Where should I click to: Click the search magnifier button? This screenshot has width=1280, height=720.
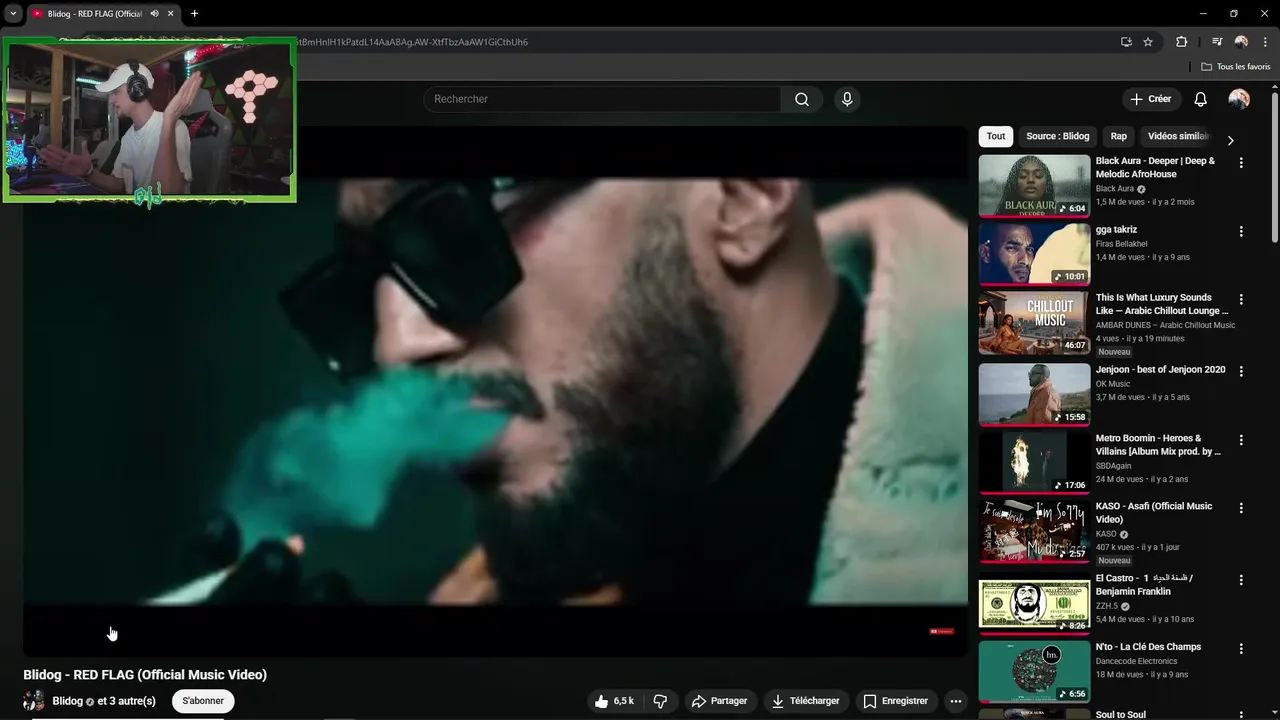click(x=802, y=99)
